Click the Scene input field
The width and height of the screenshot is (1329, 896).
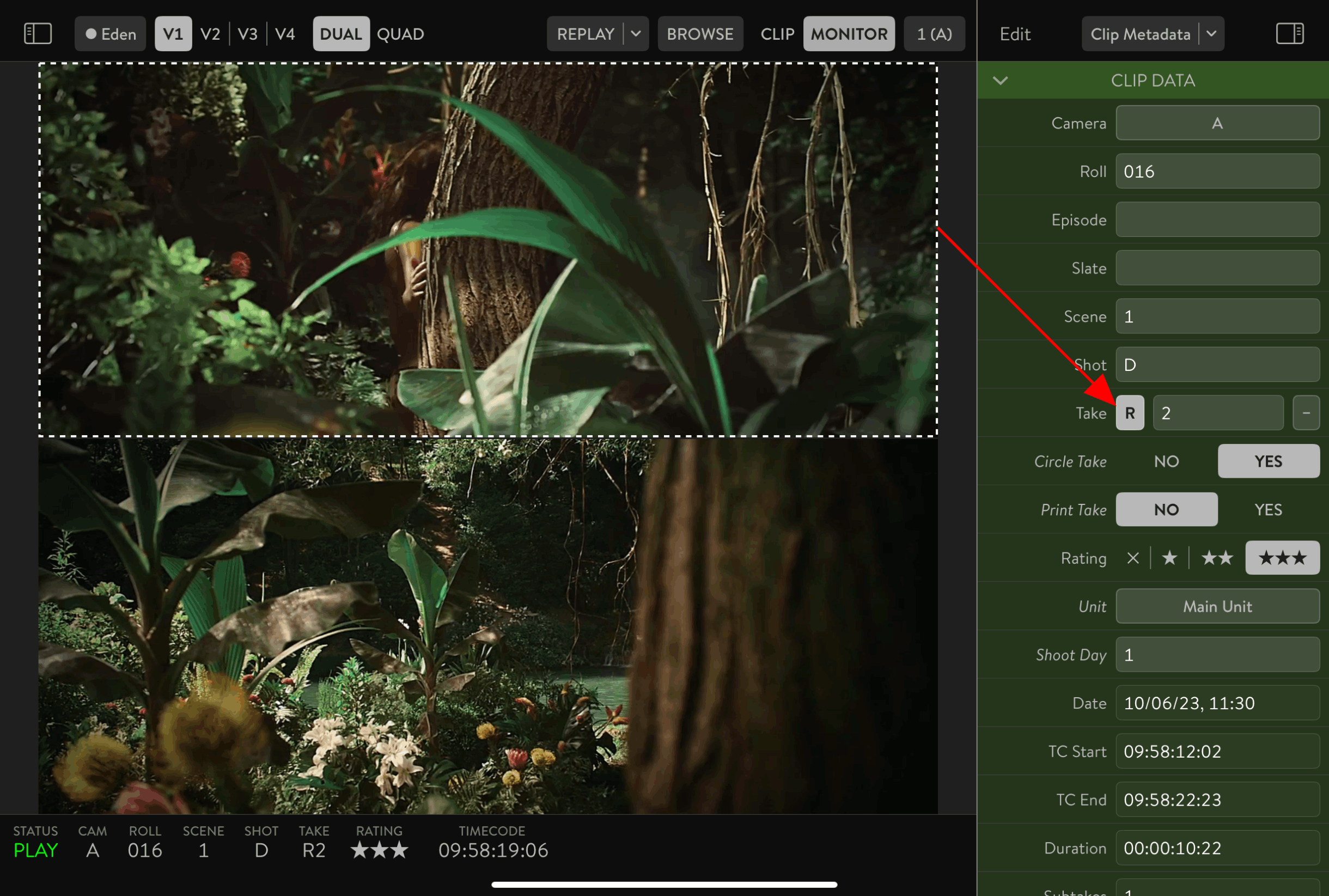(1217, 316)
